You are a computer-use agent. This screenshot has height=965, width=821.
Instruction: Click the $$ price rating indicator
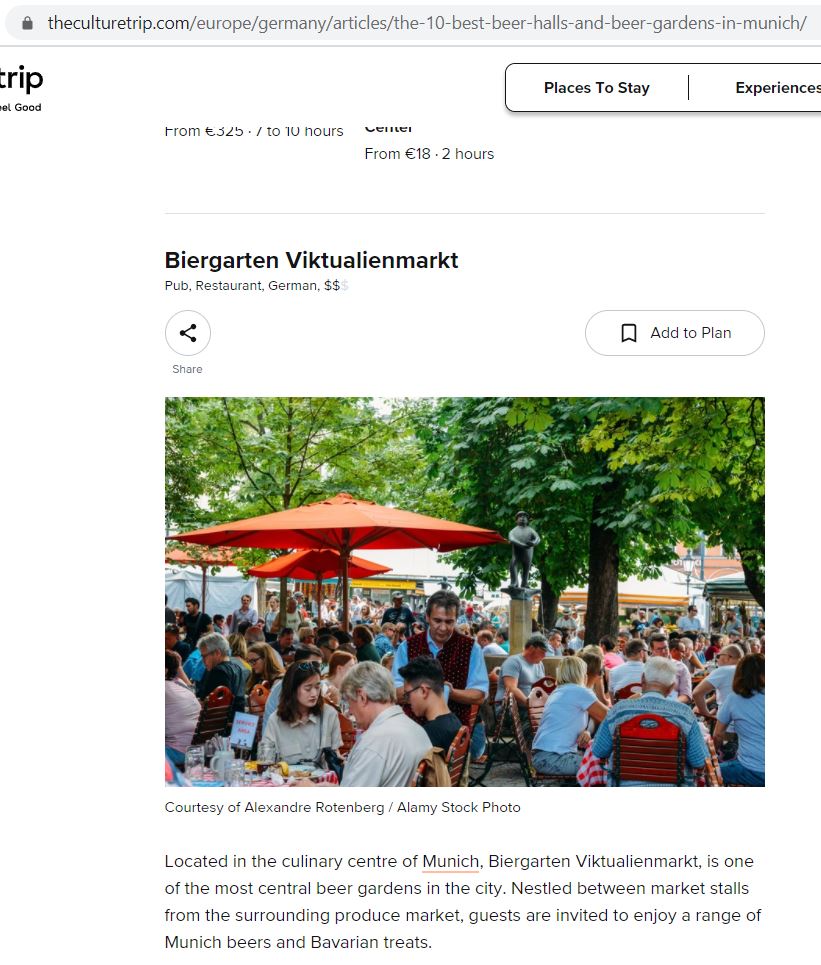coord(336,286)
